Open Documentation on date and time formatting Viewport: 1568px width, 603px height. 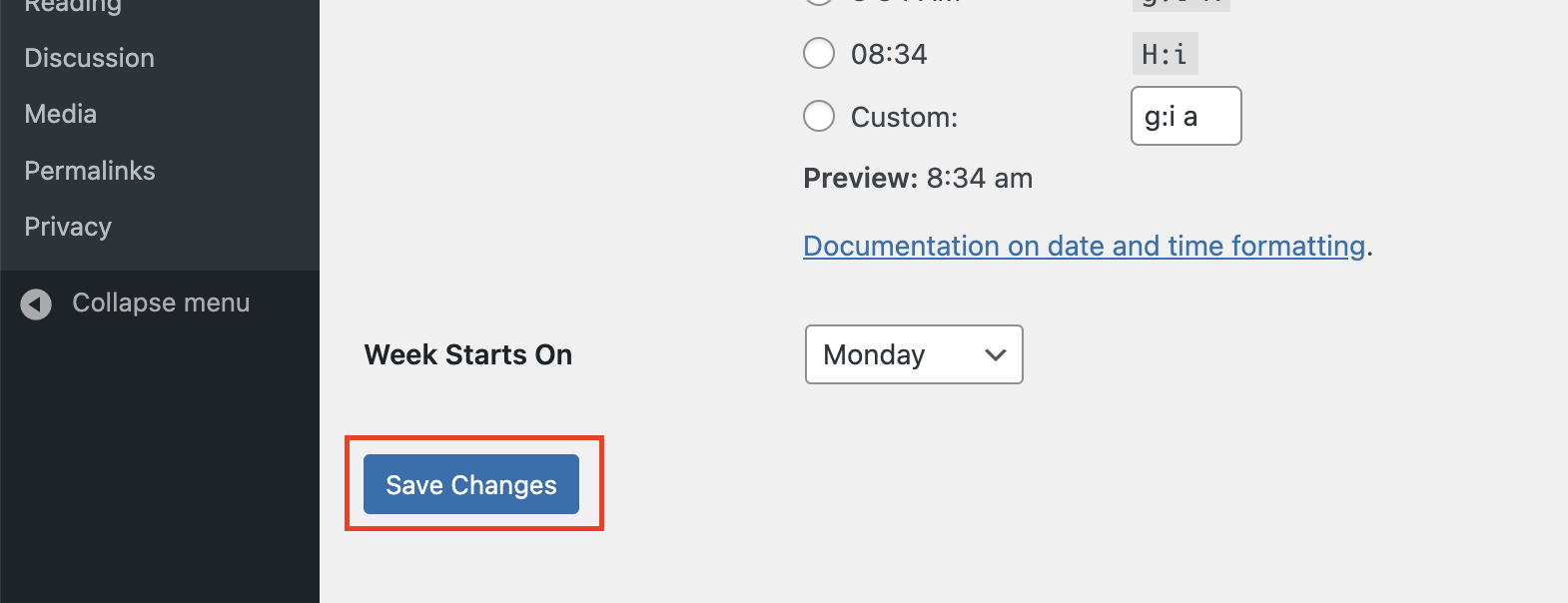coord(1084,246)
